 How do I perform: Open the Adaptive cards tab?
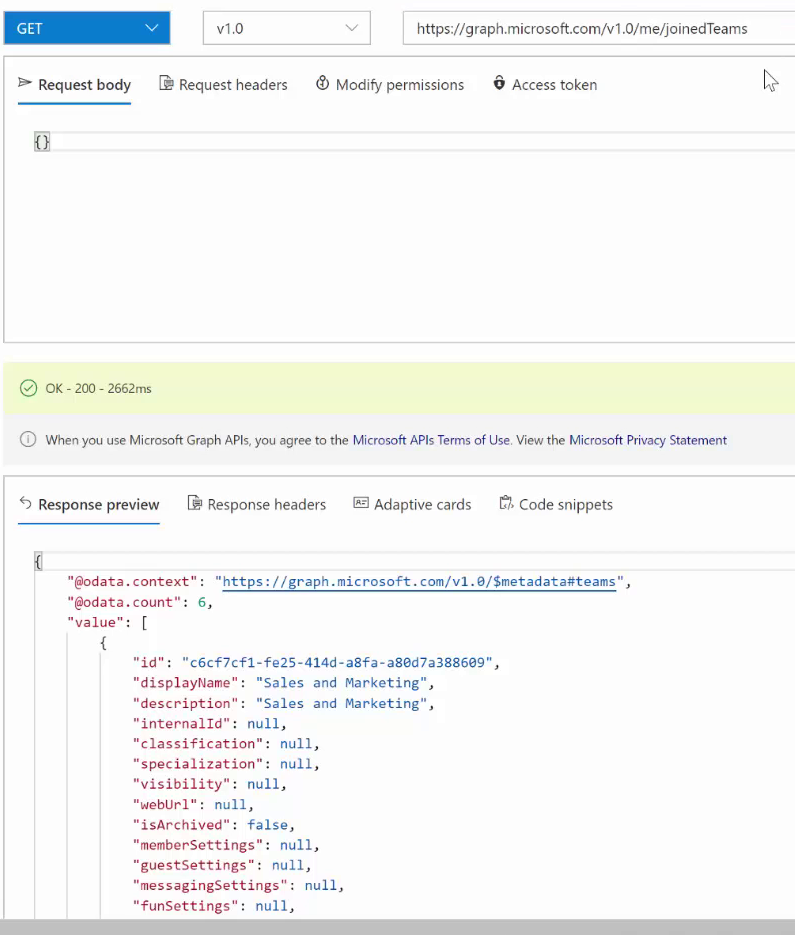[x=412, y=504]
